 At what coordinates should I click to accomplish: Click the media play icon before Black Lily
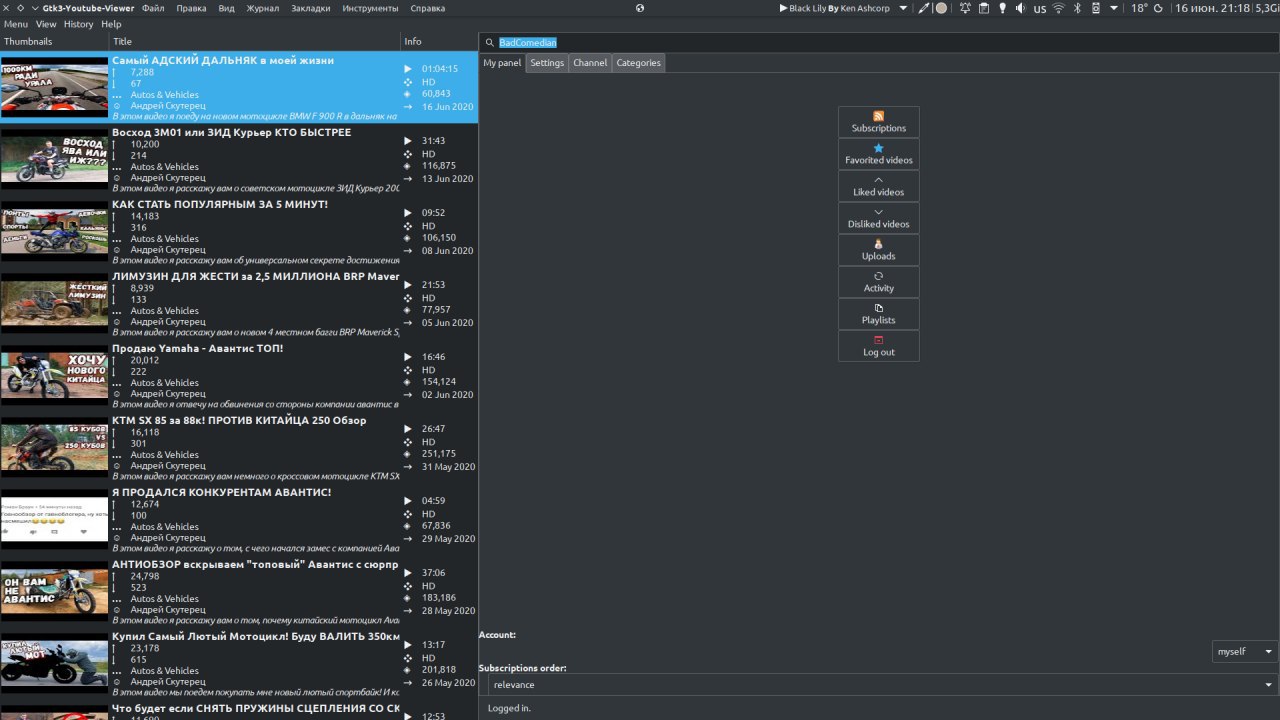click(783, 8)
